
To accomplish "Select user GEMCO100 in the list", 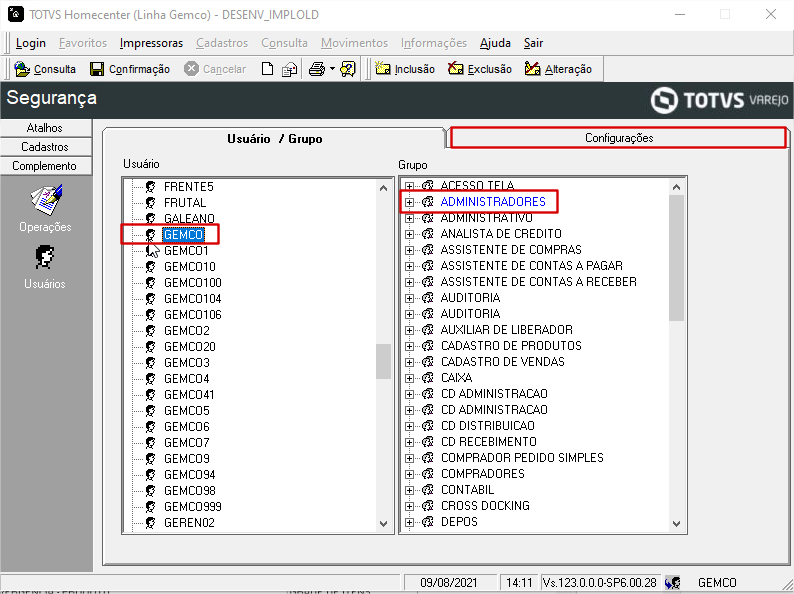I will (192, 283).
